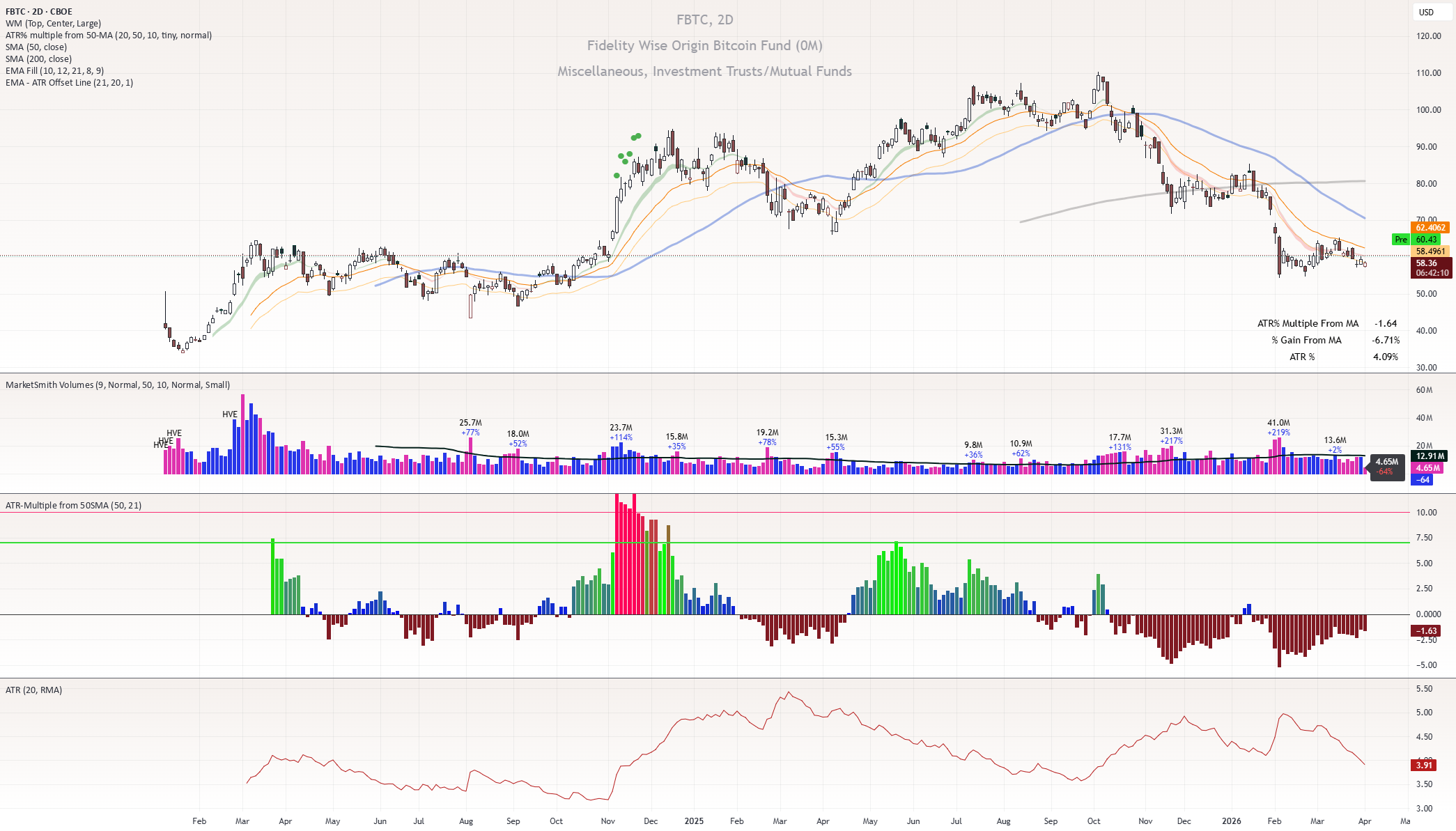The width and height of the screenshot is (1456, 831).
Task: Click the ATR % value 4.09%
Action: [1386, 357]
